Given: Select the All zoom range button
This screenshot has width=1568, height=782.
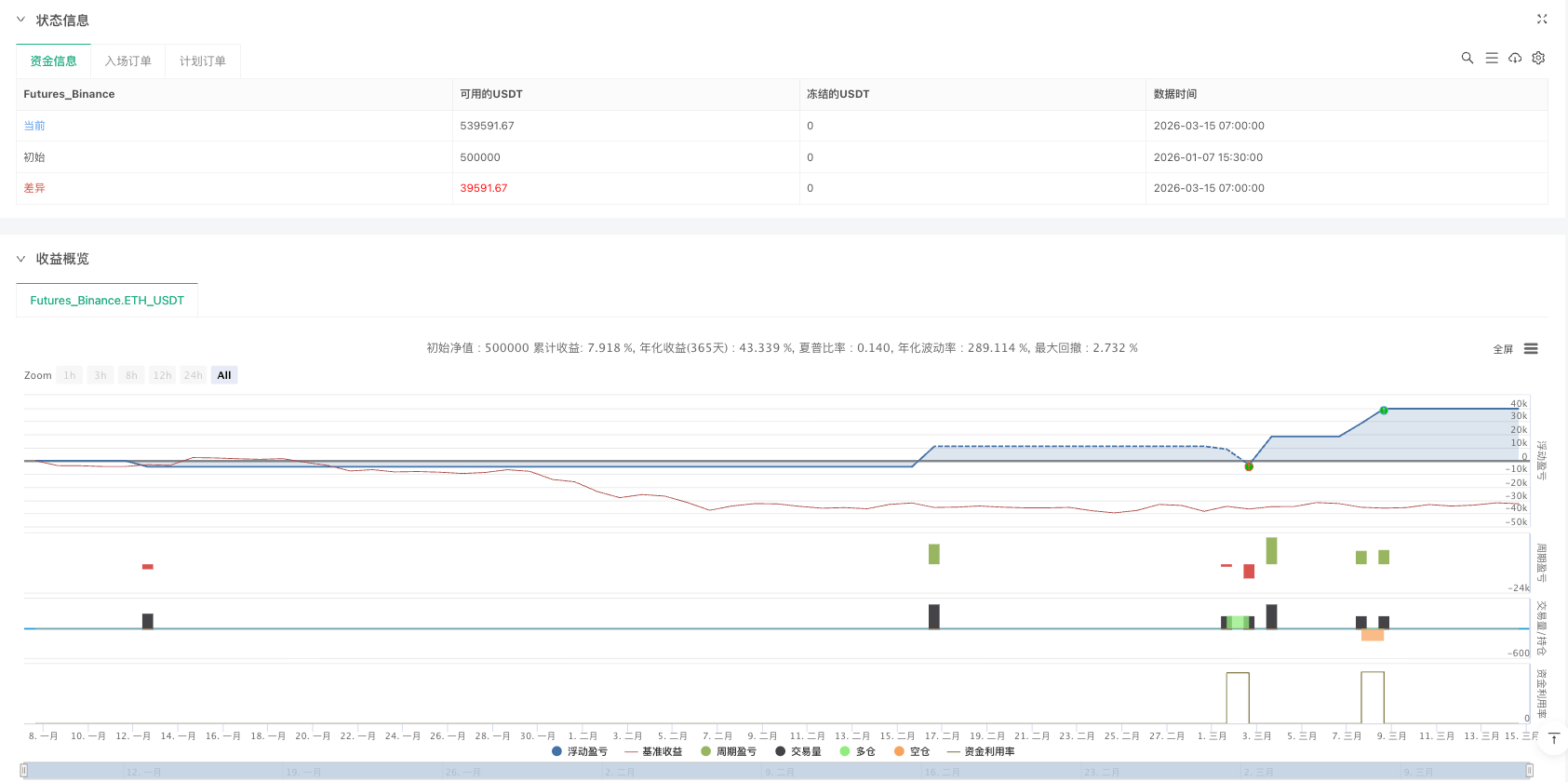Looking at the screenshot, I should coord(224,375).
